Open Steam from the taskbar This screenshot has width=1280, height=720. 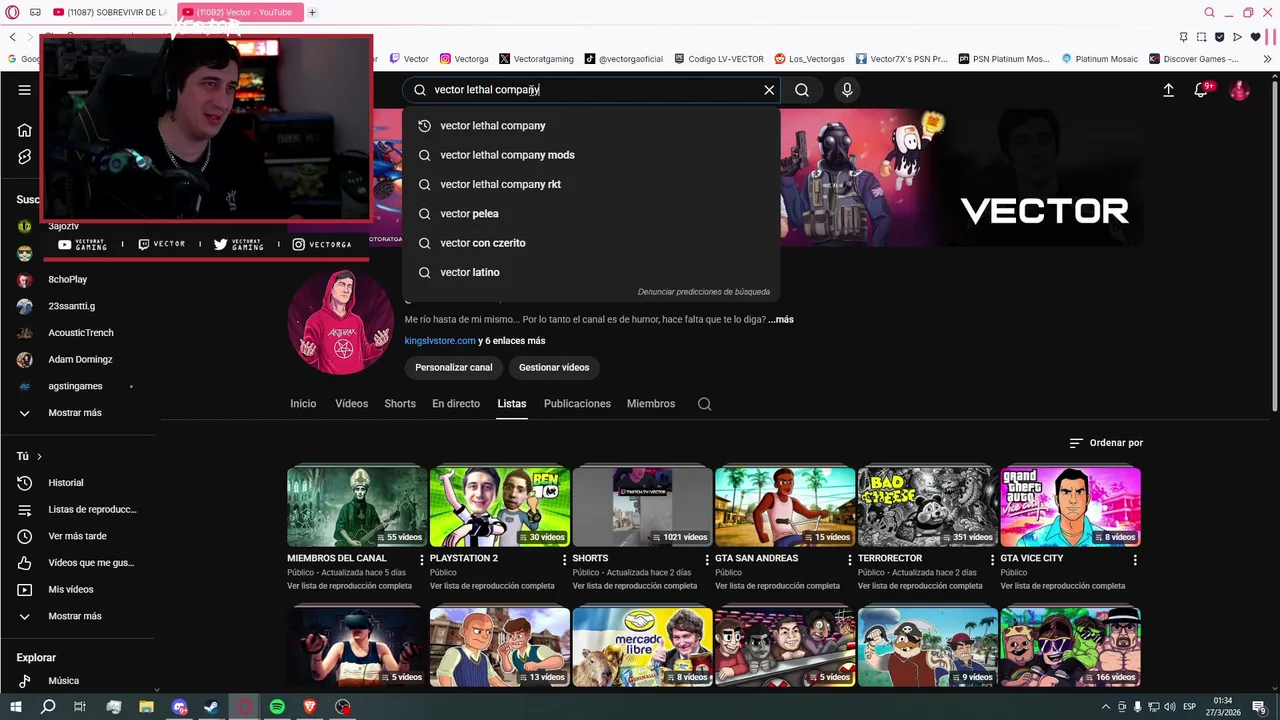tap(211, 707)
